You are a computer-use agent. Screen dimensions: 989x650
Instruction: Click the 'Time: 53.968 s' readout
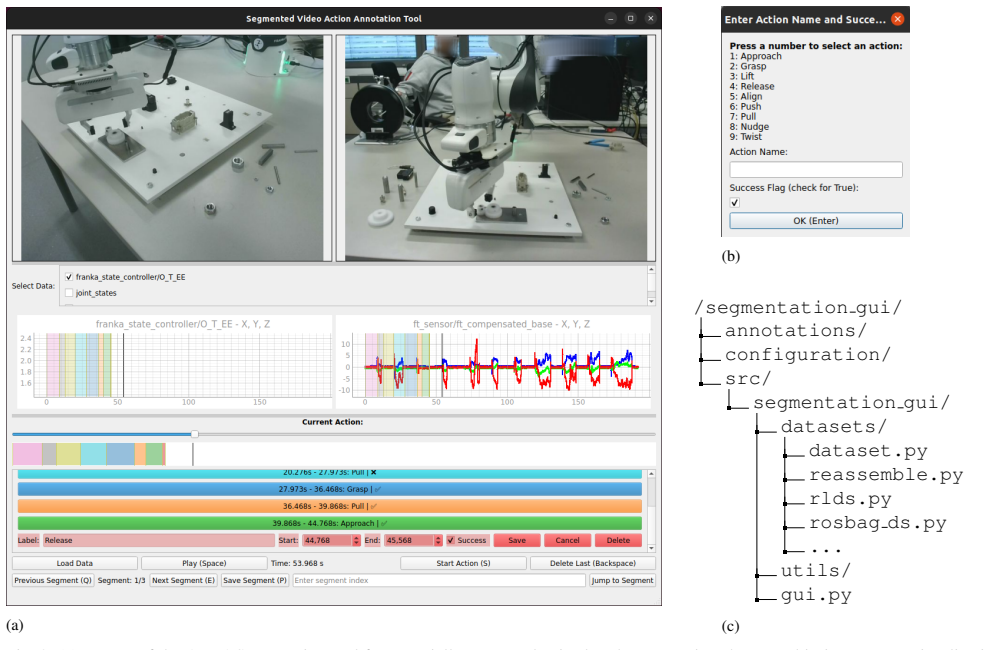coord(297,563)
